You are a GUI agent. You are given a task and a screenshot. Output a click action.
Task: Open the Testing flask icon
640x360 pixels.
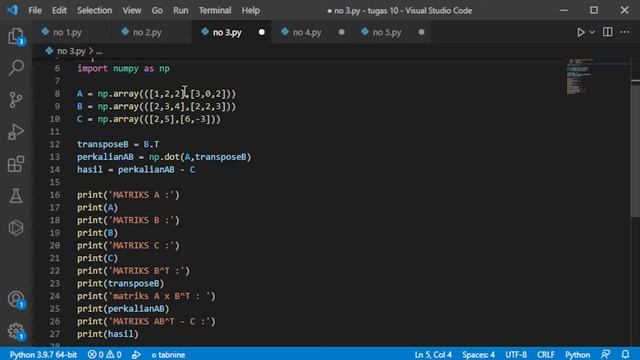(16, 196)
